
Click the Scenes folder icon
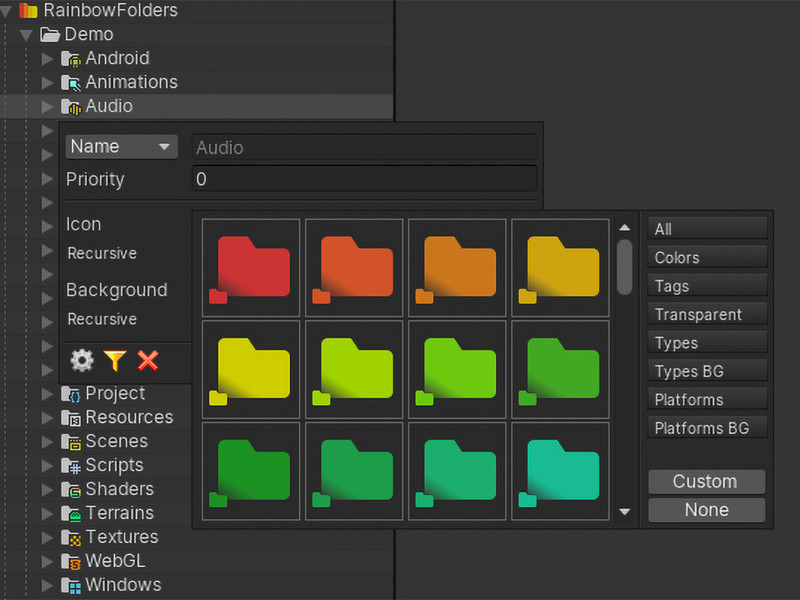[70, 442]
